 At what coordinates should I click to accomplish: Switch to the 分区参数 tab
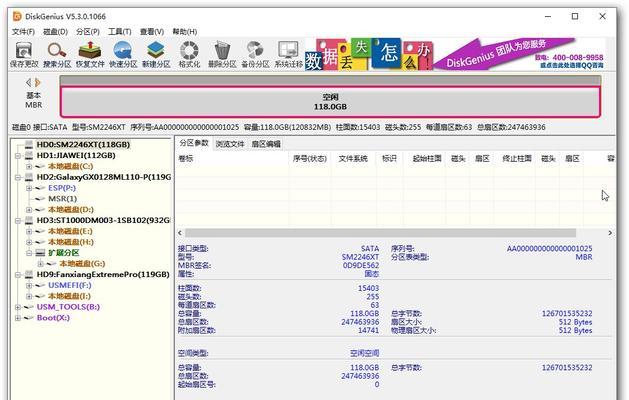click(x=194, y=143)
